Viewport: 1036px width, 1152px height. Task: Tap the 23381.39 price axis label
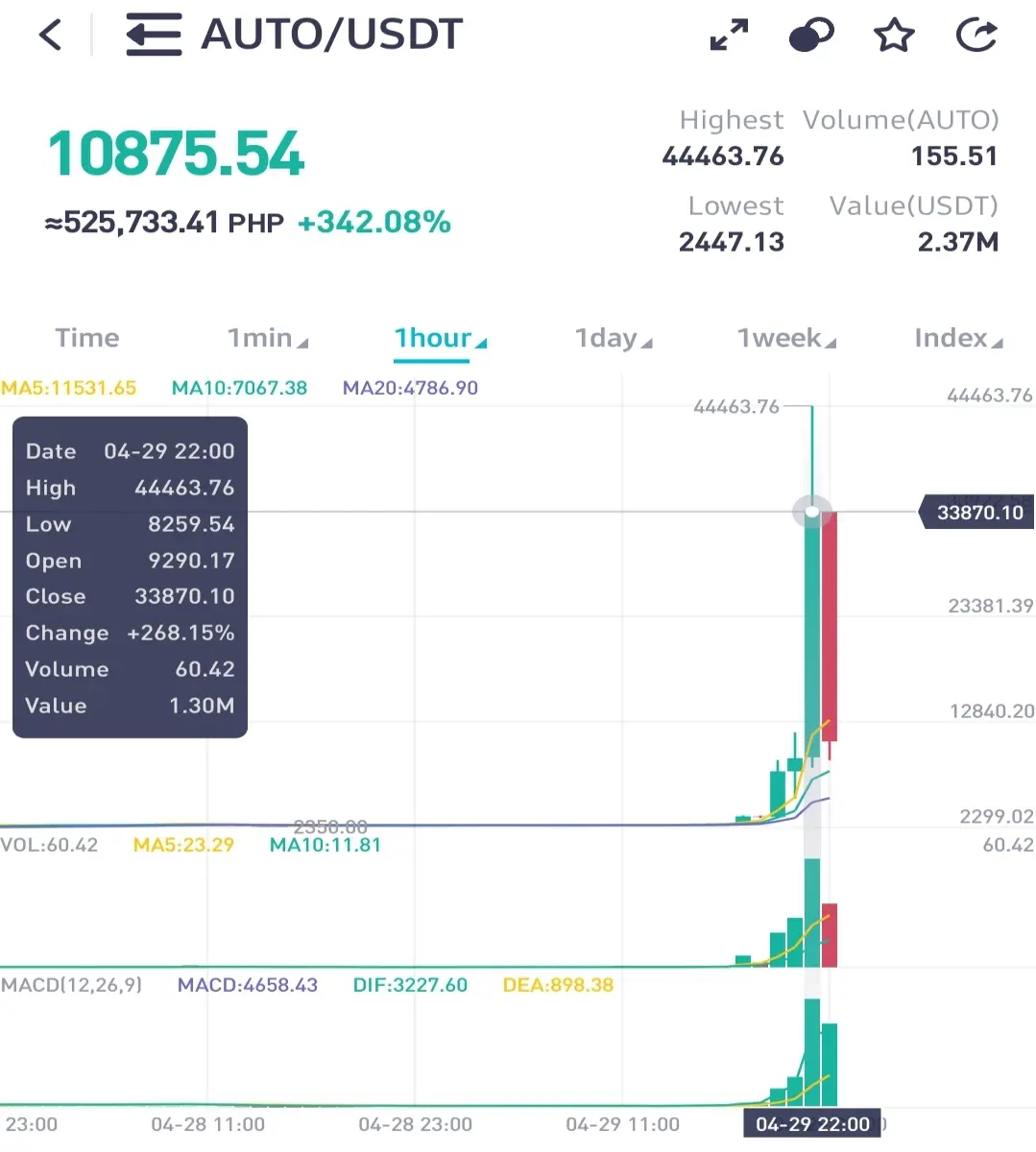coord(991,606)
